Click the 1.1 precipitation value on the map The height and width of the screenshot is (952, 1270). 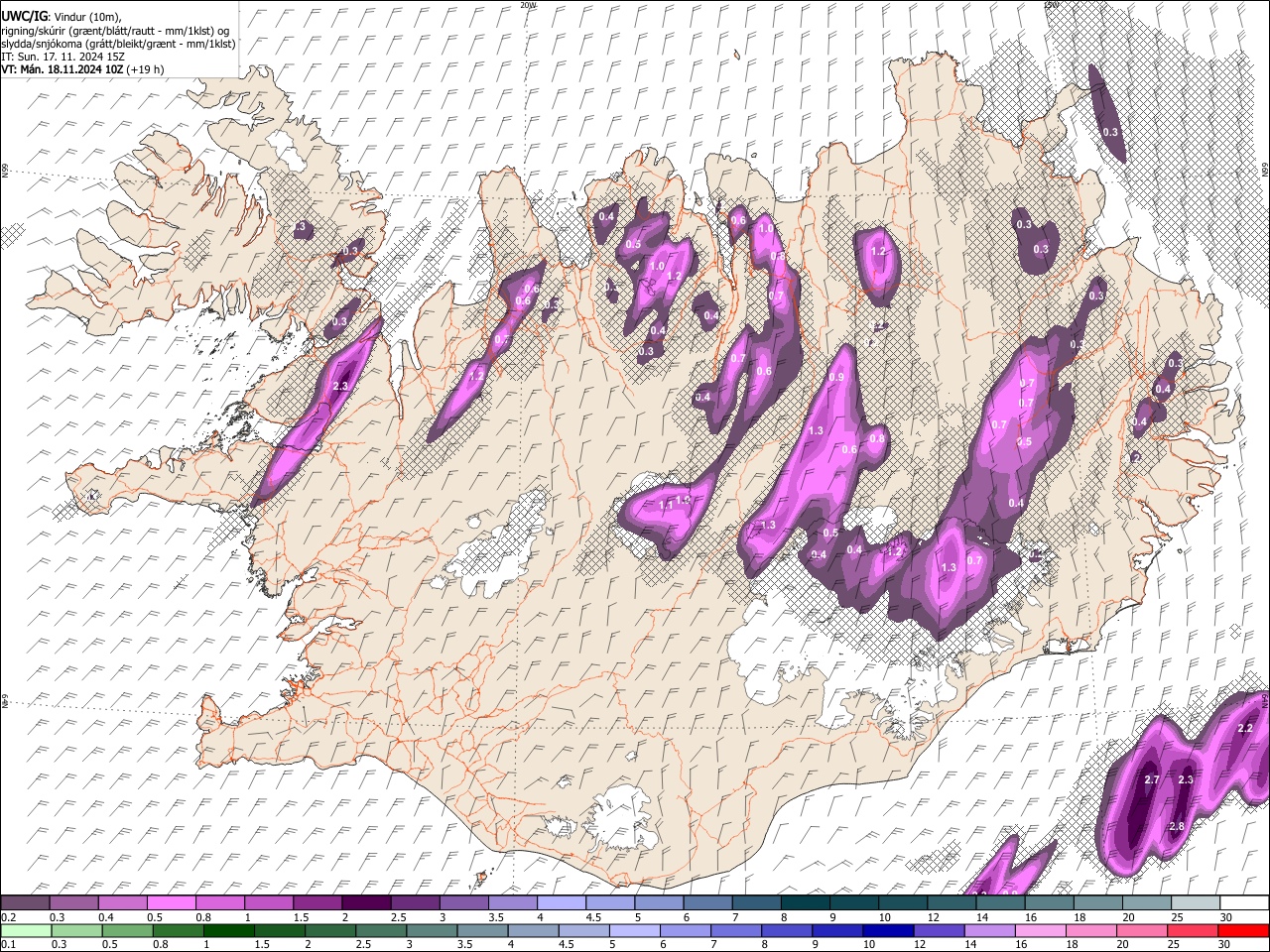666,506
